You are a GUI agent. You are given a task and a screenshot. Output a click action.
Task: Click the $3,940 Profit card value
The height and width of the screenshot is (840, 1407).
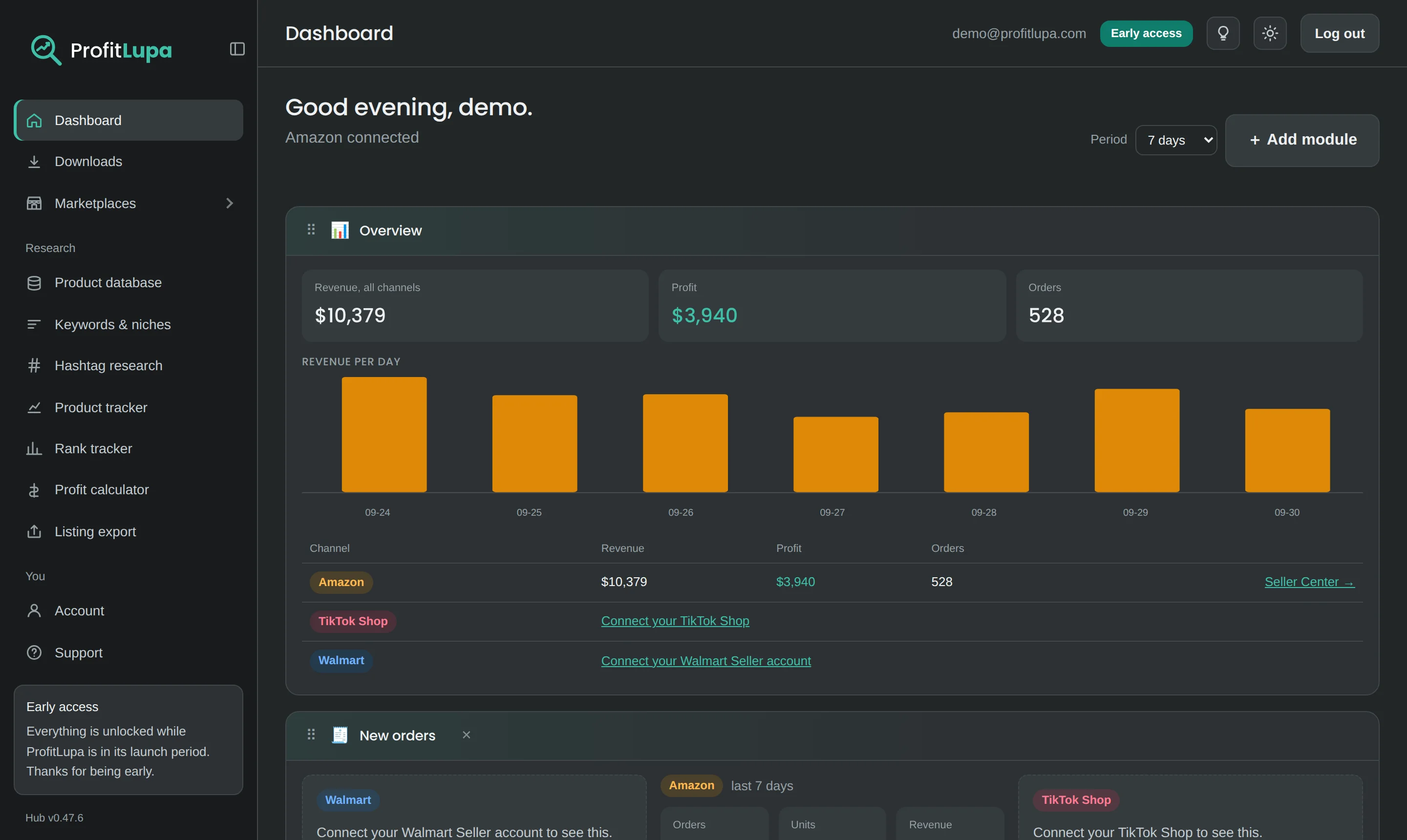click(x=704, y=315)
